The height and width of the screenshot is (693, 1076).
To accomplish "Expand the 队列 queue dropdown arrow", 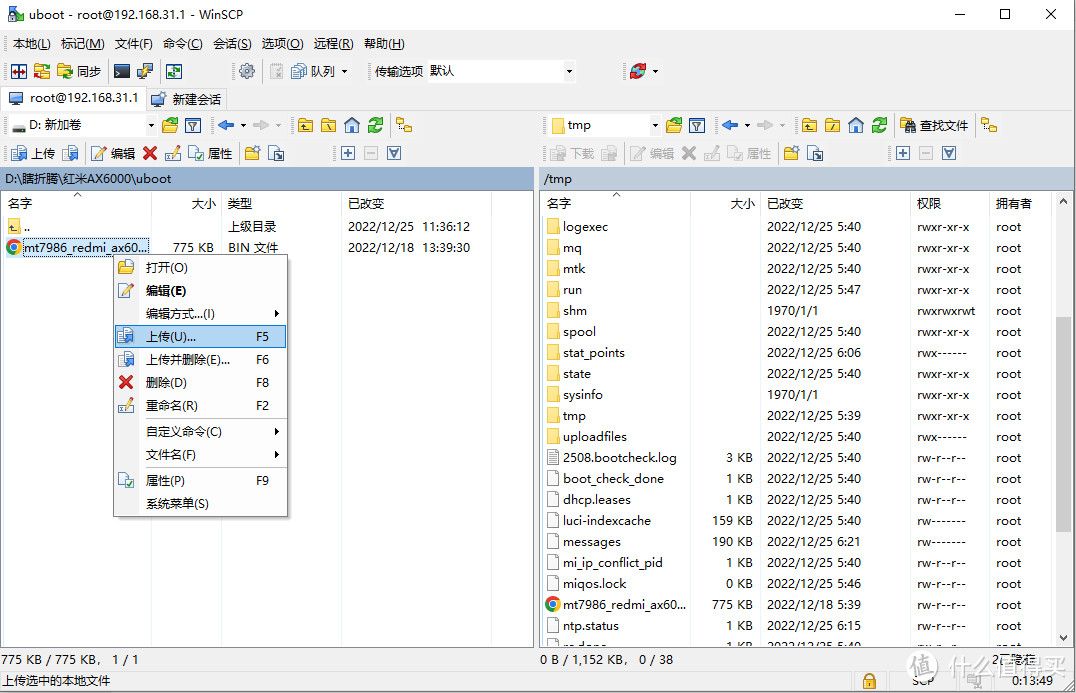I will tap(344, 71).
